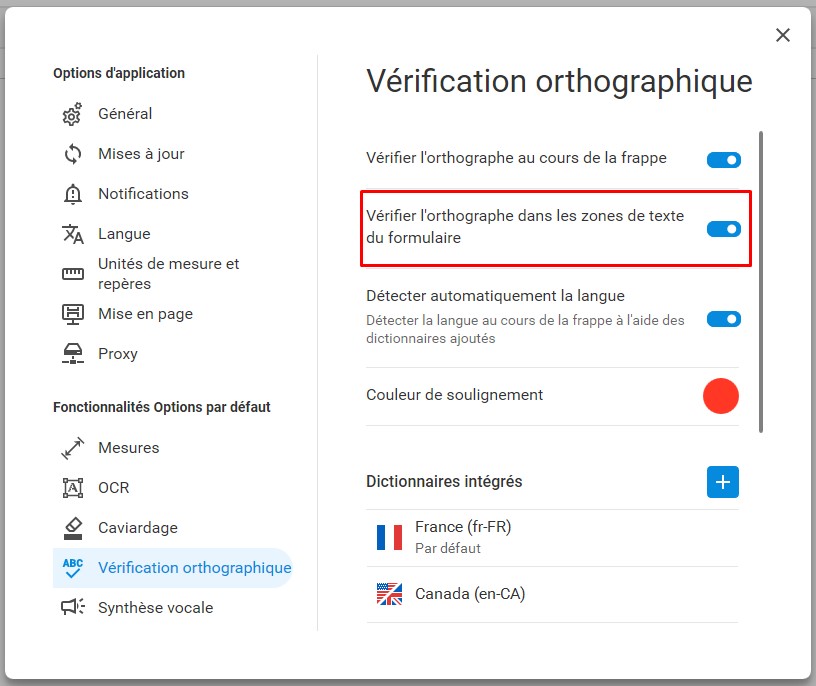This screenshot has height=686, width=816.
Task: Turn off automatic language detection
Action: [723, 319]
